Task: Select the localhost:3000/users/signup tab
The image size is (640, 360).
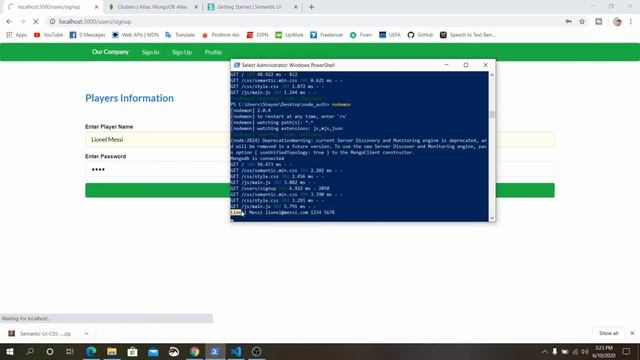Action: tap(49, 7)
